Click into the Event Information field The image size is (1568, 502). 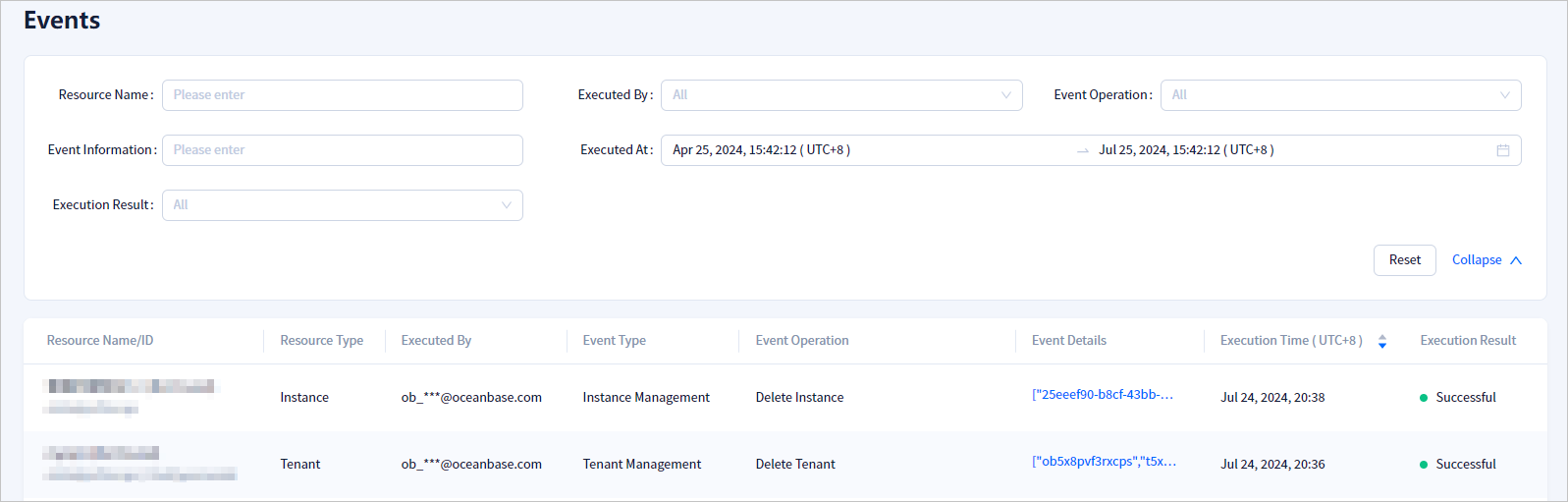pos(342,150)
